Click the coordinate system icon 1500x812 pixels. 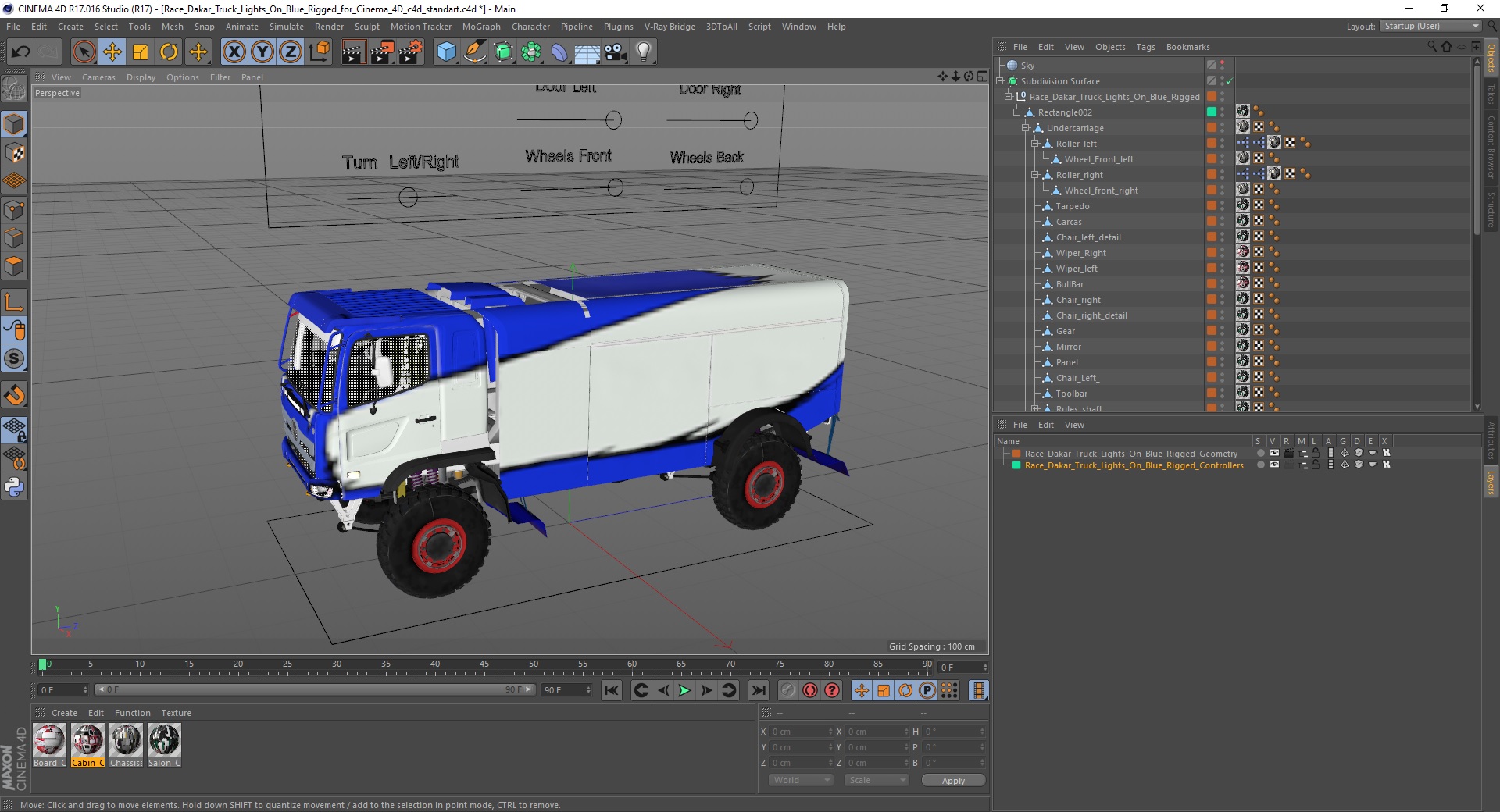(x=319, y=52)
